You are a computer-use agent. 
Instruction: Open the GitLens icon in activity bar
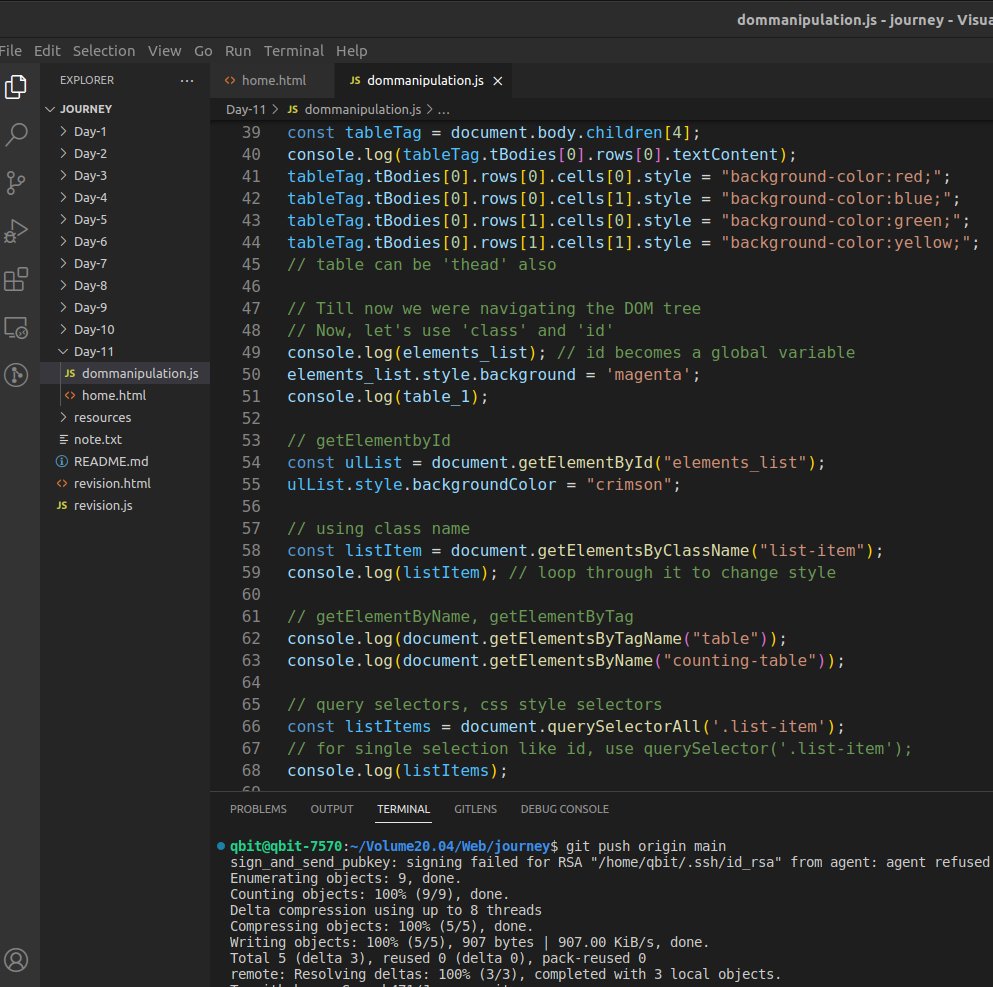pos(16,375)
